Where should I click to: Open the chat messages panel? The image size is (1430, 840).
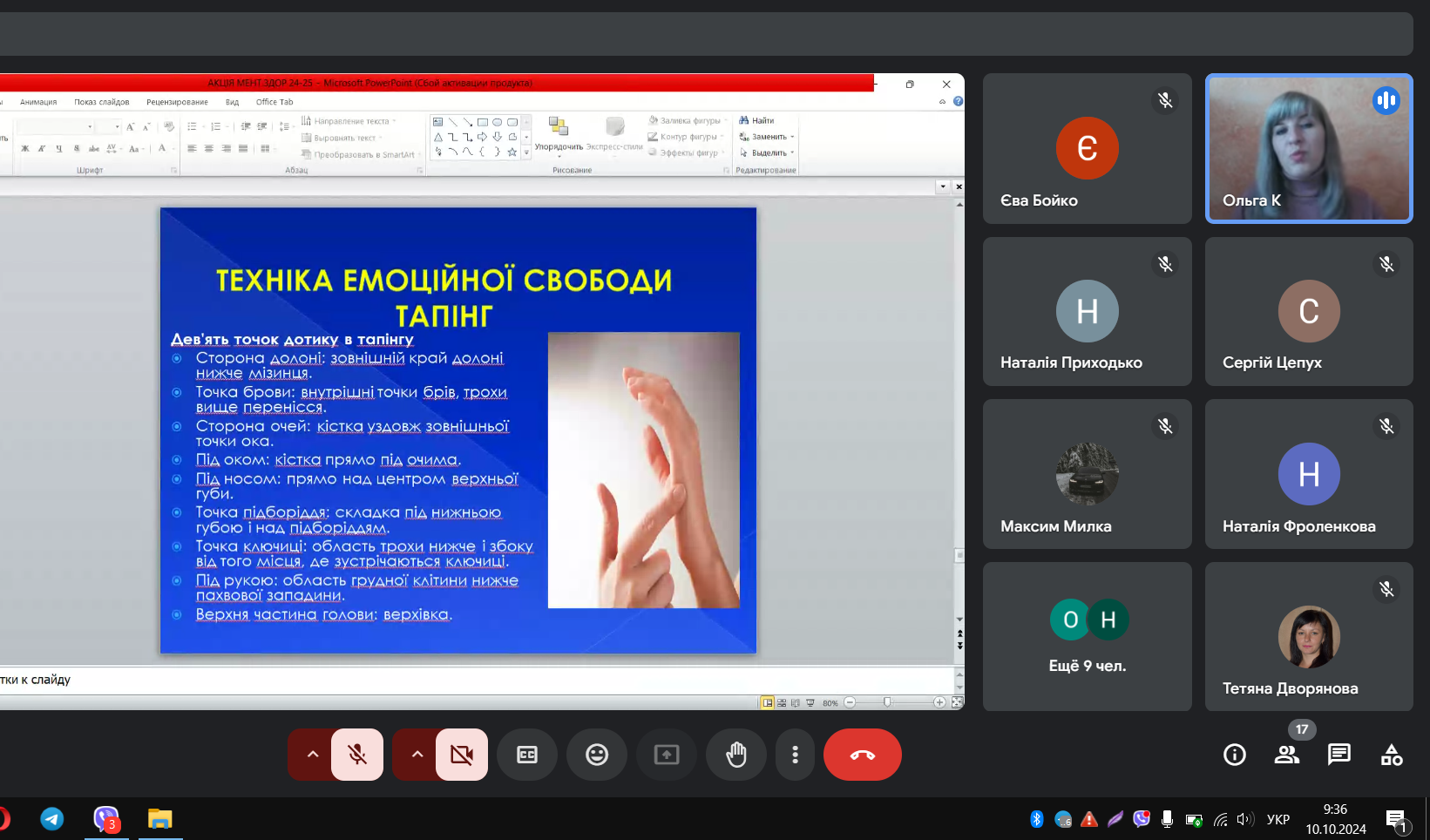(x=1339, y=755)
